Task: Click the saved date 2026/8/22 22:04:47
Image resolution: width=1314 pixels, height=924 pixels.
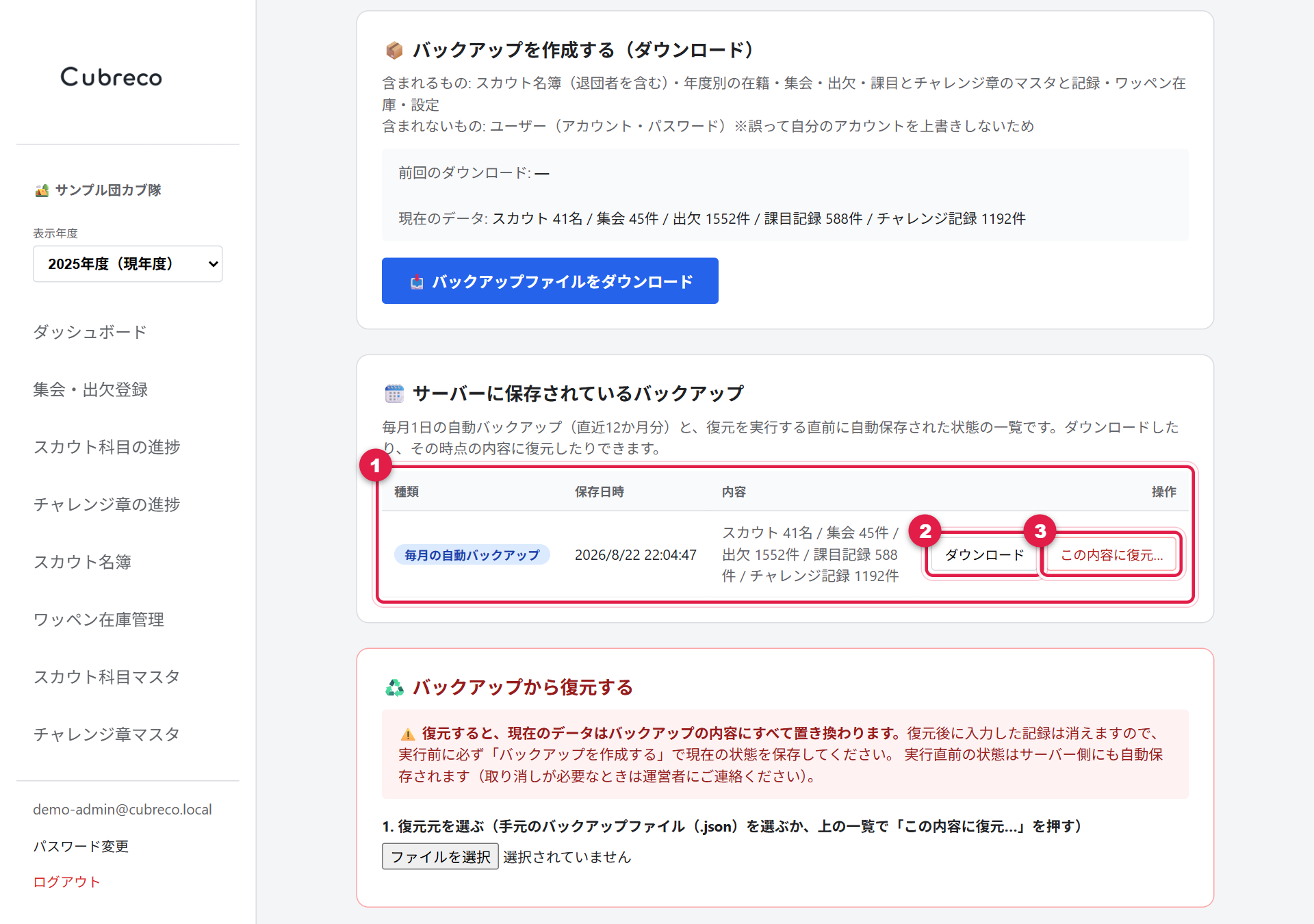Action: tap(636, 554)
